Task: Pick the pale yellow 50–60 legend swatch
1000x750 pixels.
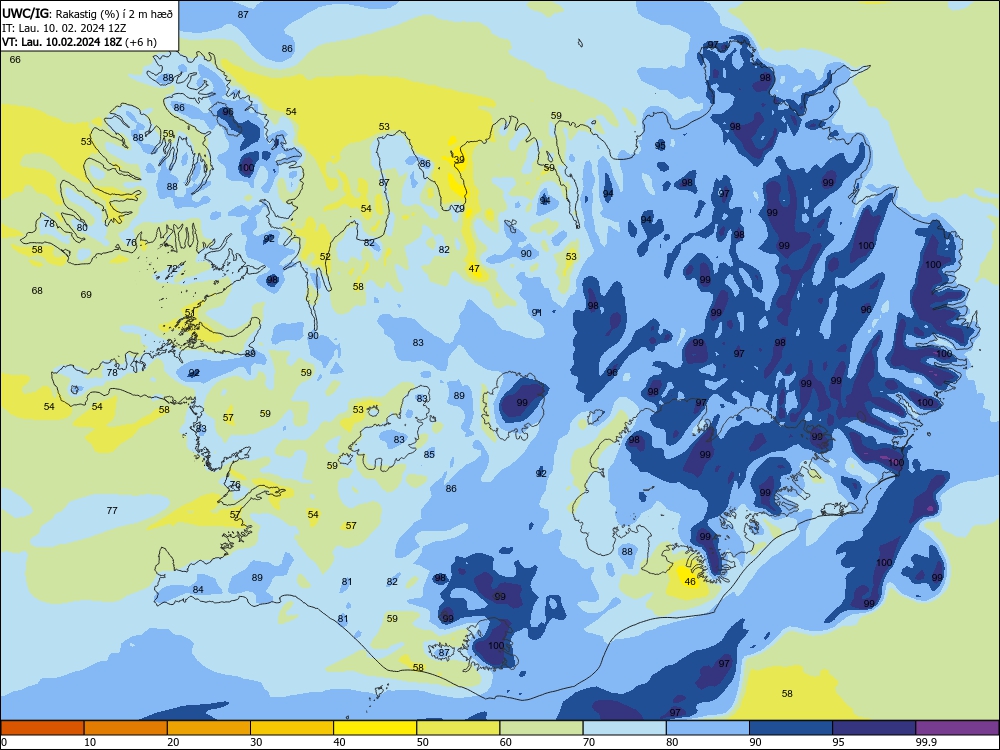Action: point(458,728)
